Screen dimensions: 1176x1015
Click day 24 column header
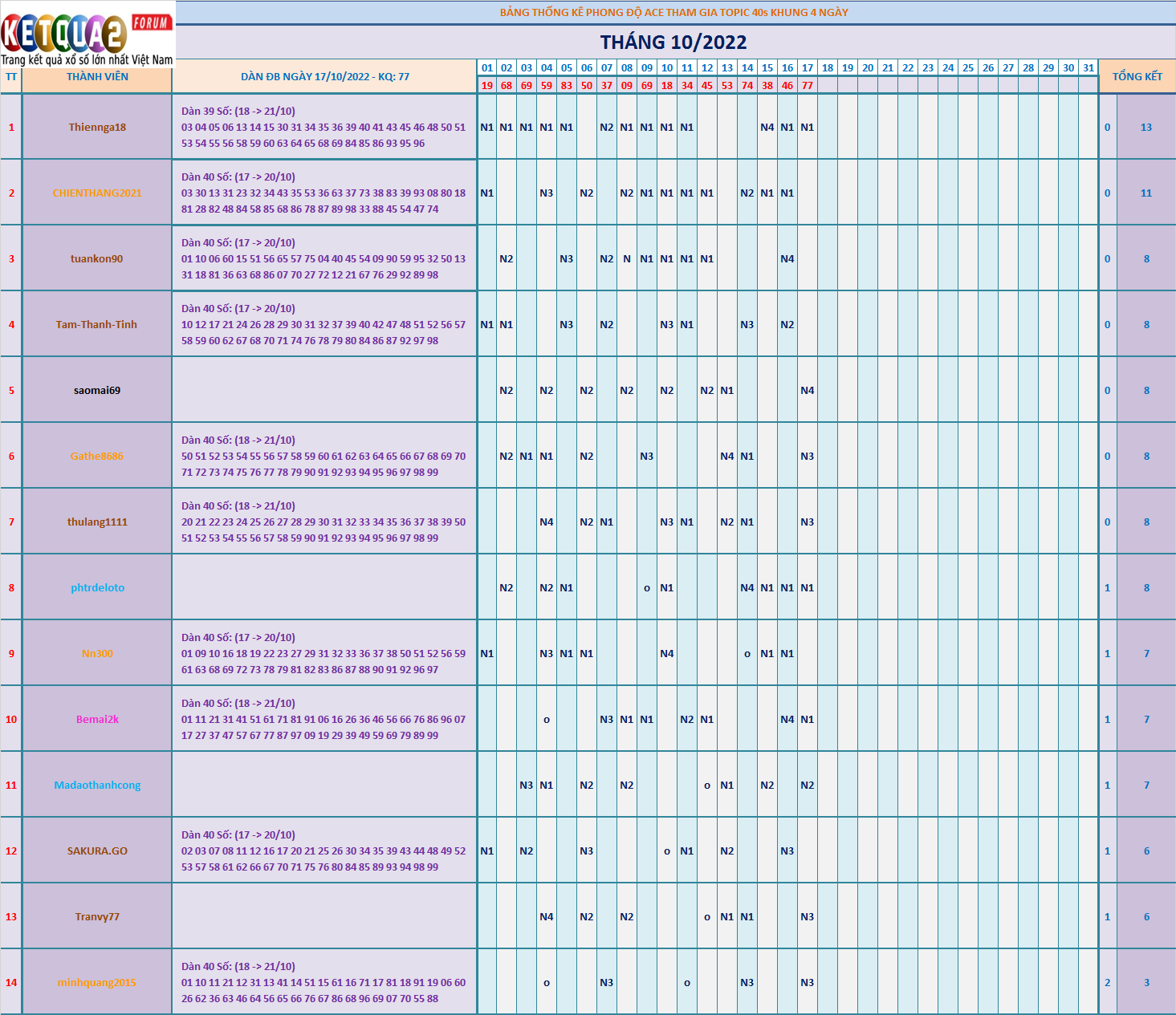coord(948,68)
